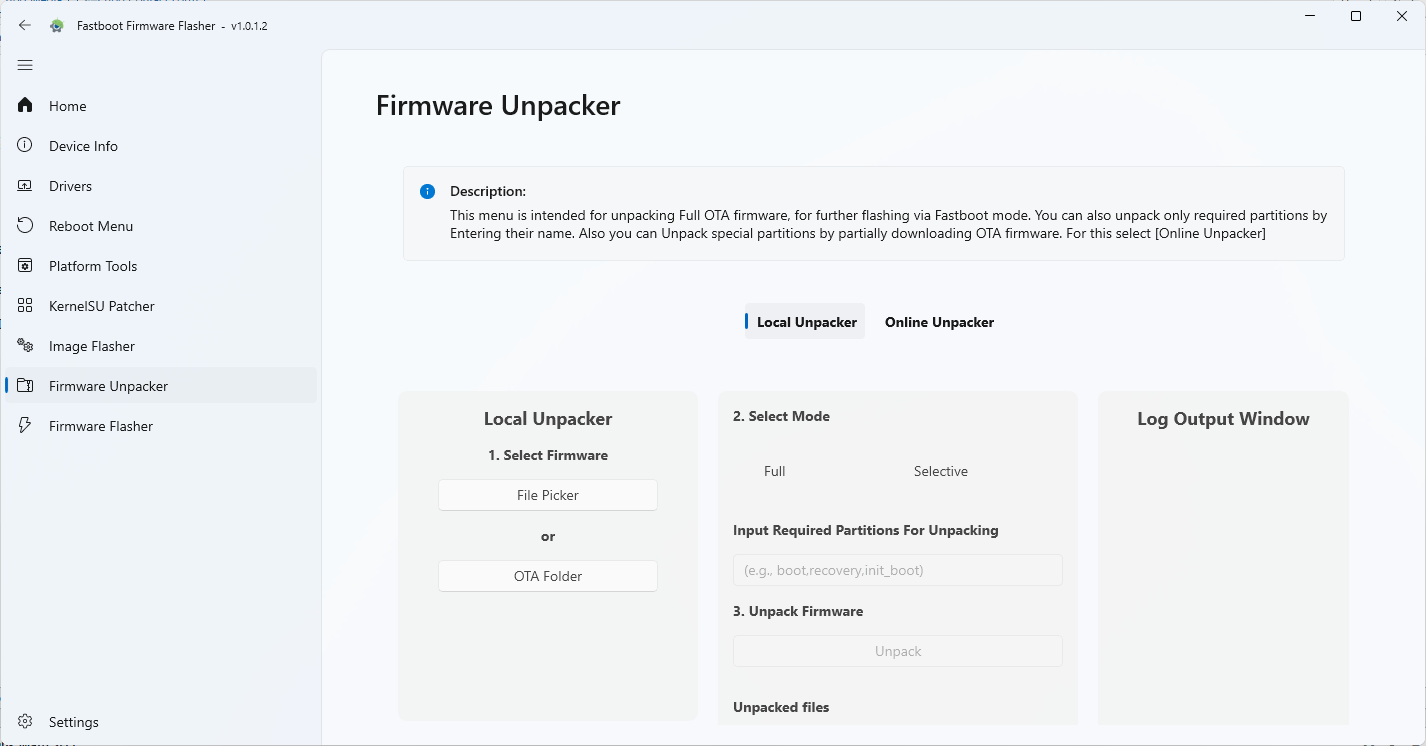1426x746 pixels.
Task: Select the KernelSU Patcher icon
Action: click(24, 305)
